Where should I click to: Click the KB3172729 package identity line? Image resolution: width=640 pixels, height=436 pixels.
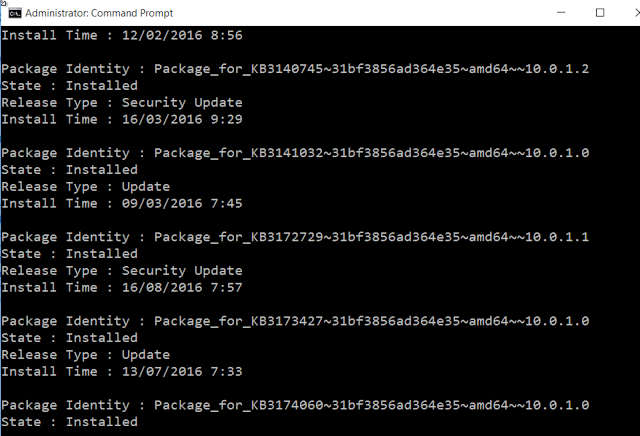pyautogui.click(x=295, y=237)
